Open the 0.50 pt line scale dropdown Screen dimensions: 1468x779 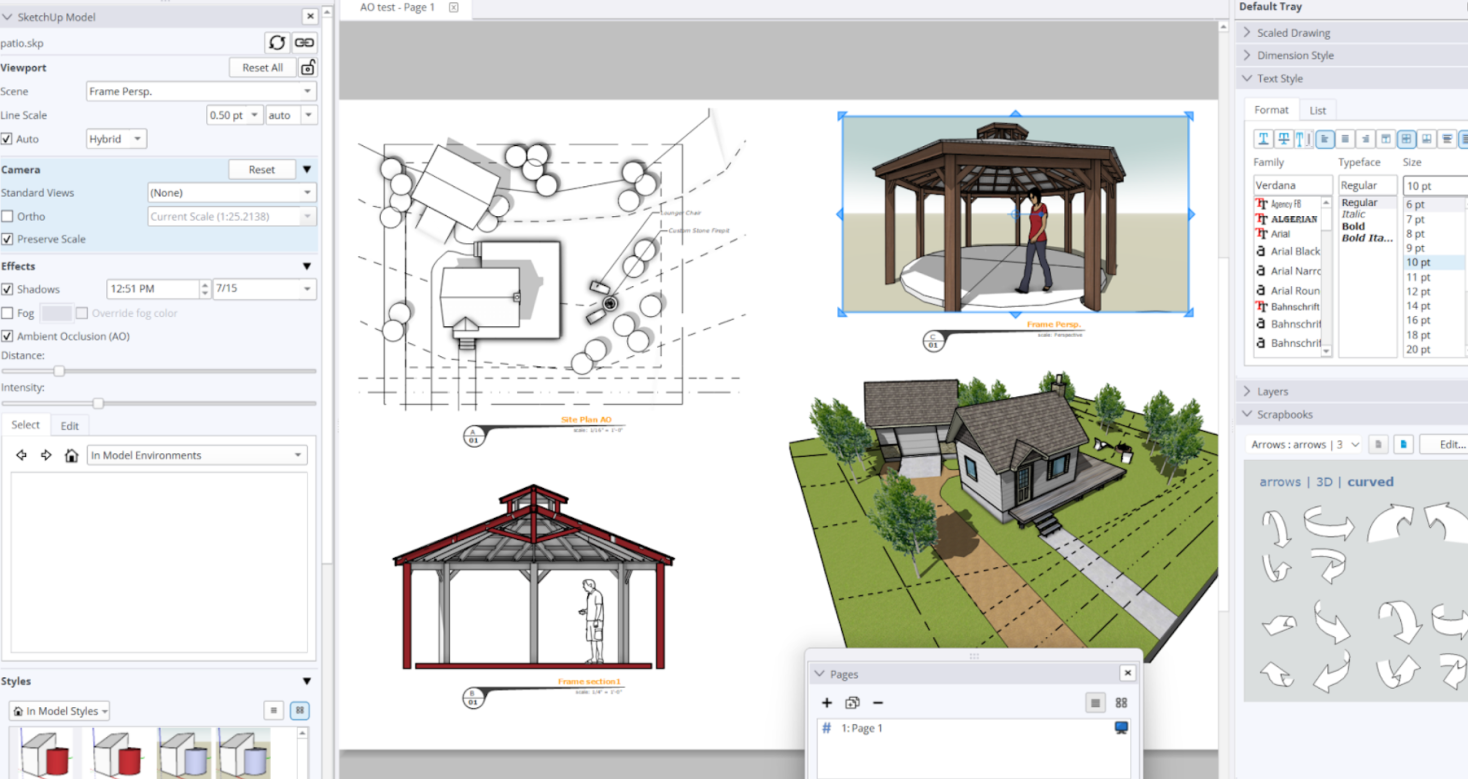pos(235,115)
